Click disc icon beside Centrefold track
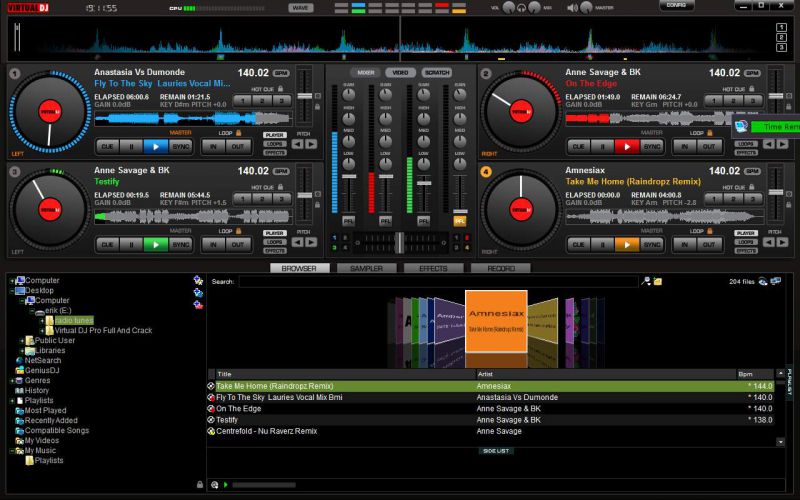 pyautogui.click(x=211, y=431)
